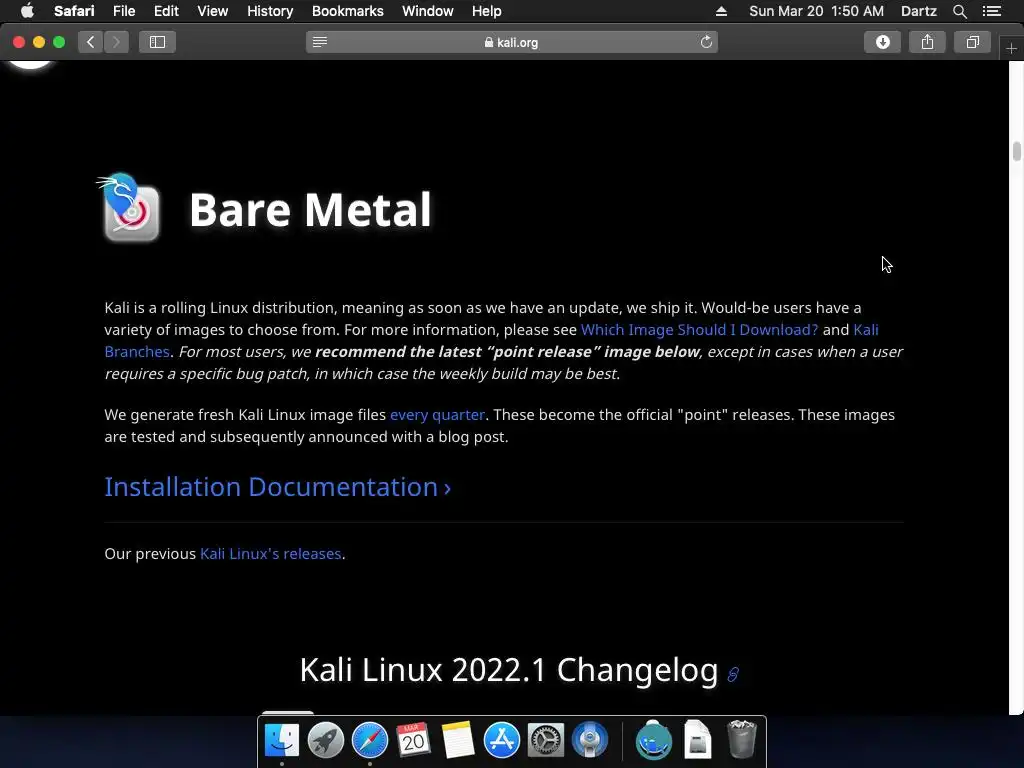Click the date and time in menu bar
The width and height of the screenshot is (1024, 768).
pyautogui.click(x=816, y=11)
